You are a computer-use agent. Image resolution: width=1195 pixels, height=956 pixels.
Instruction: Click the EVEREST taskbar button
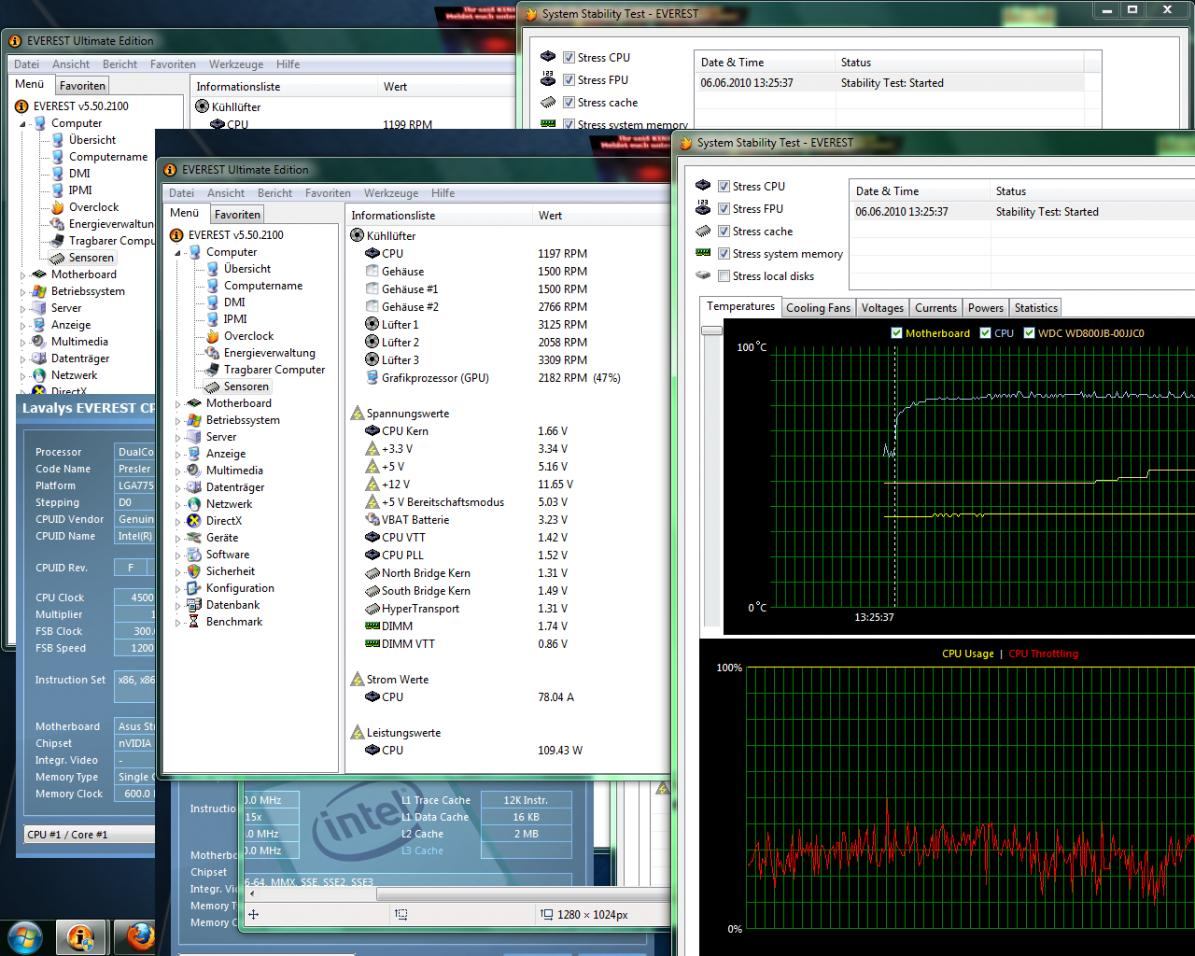pos(80,936)
